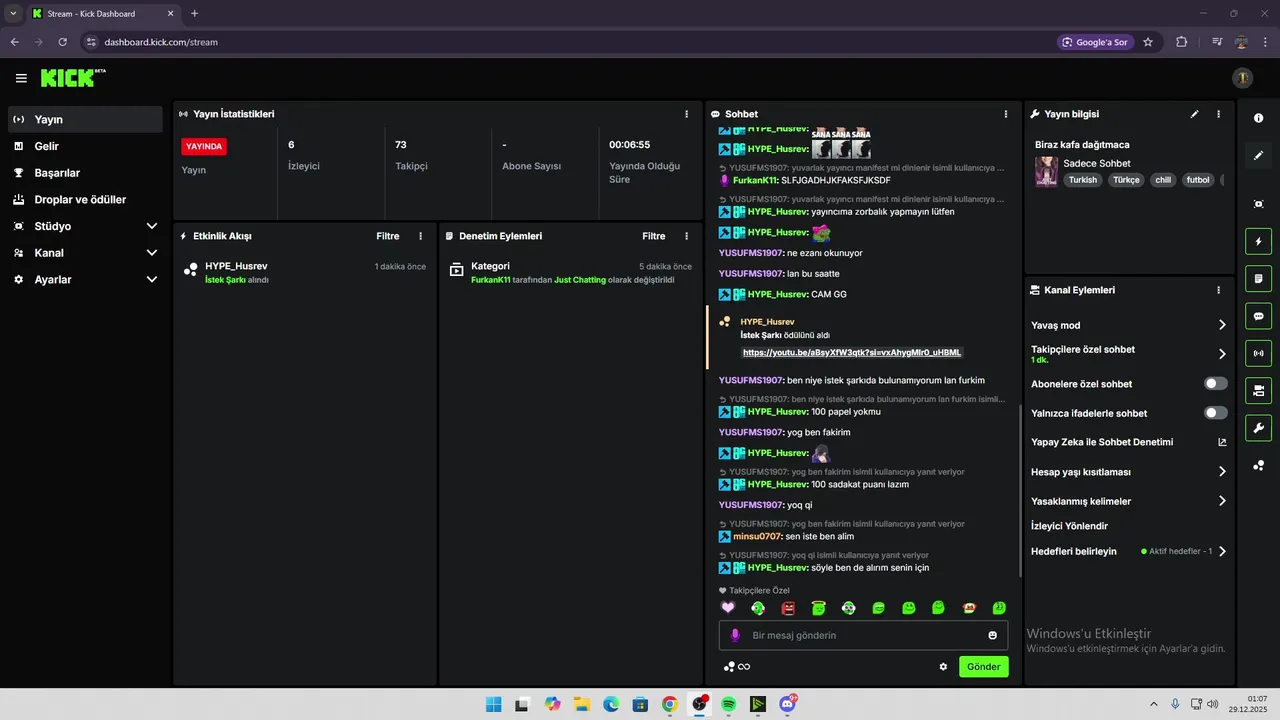The height and width of the screenshot is (720, 1280).
Task: Open options menu of Kanal Eylemleri panel
Action: [1218, 290]
